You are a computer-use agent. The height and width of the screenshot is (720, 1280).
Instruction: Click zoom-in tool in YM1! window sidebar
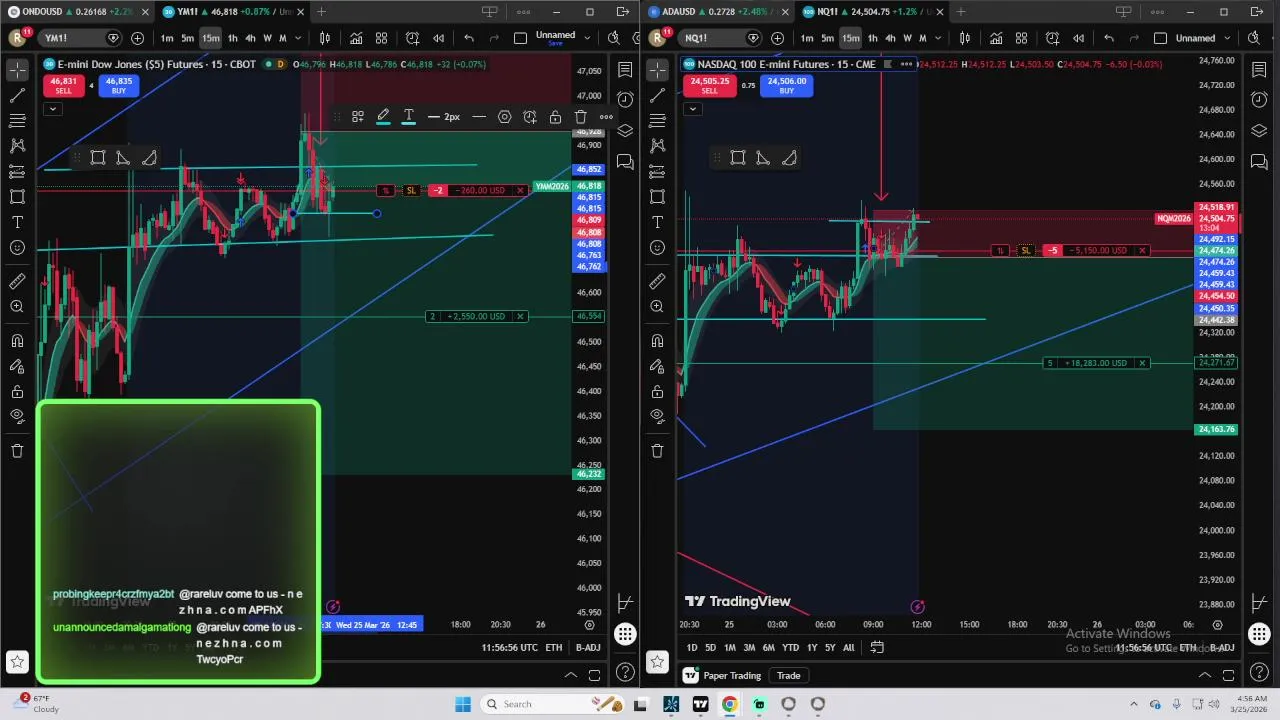tap(17, 307)
